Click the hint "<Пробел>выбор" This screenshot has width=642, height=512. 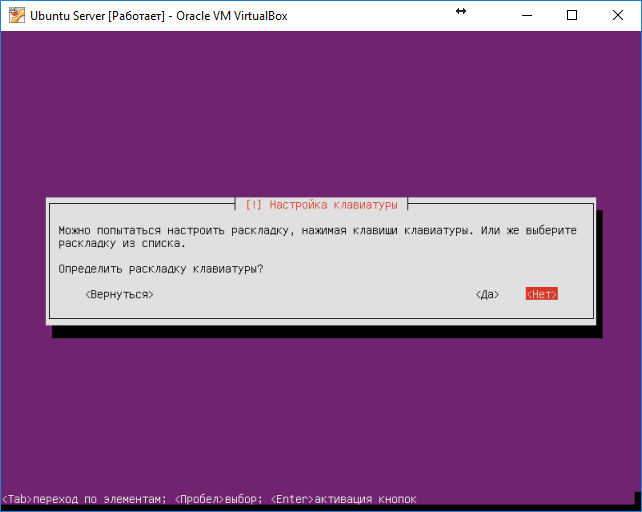coord(218,499)
